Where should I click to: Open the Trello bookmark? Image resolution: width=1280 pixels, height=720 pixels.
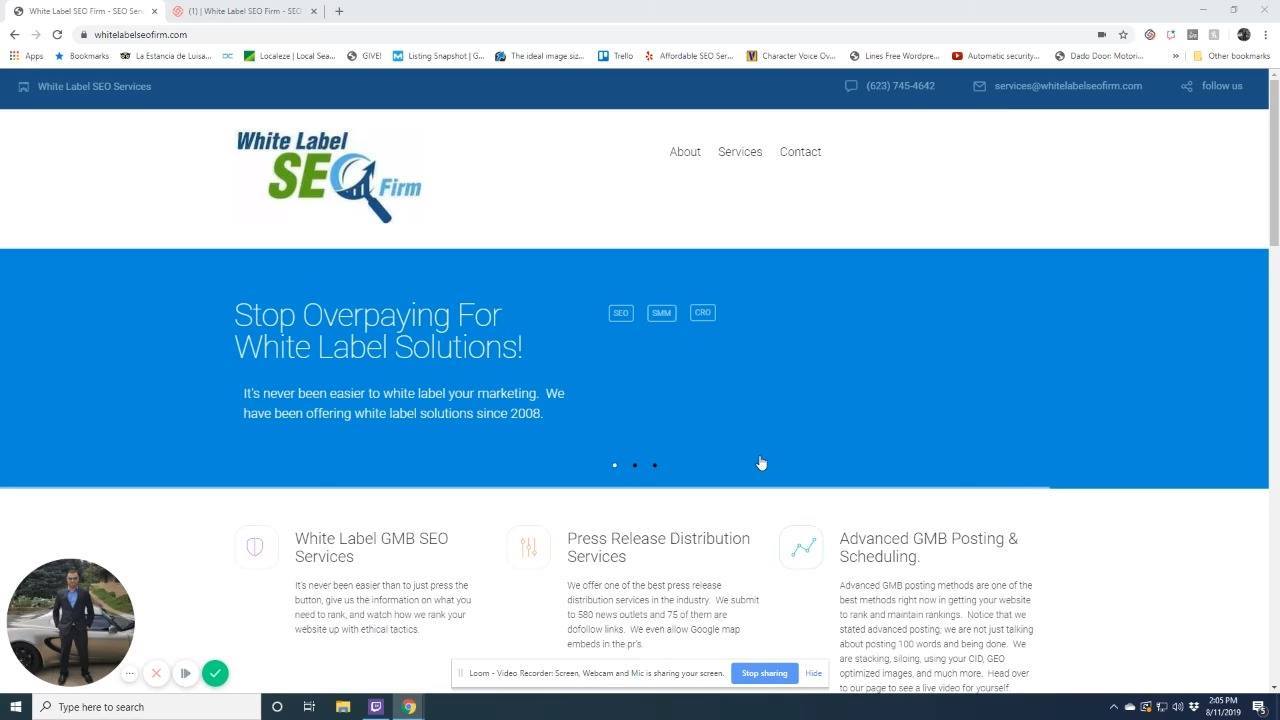point(615,56)
